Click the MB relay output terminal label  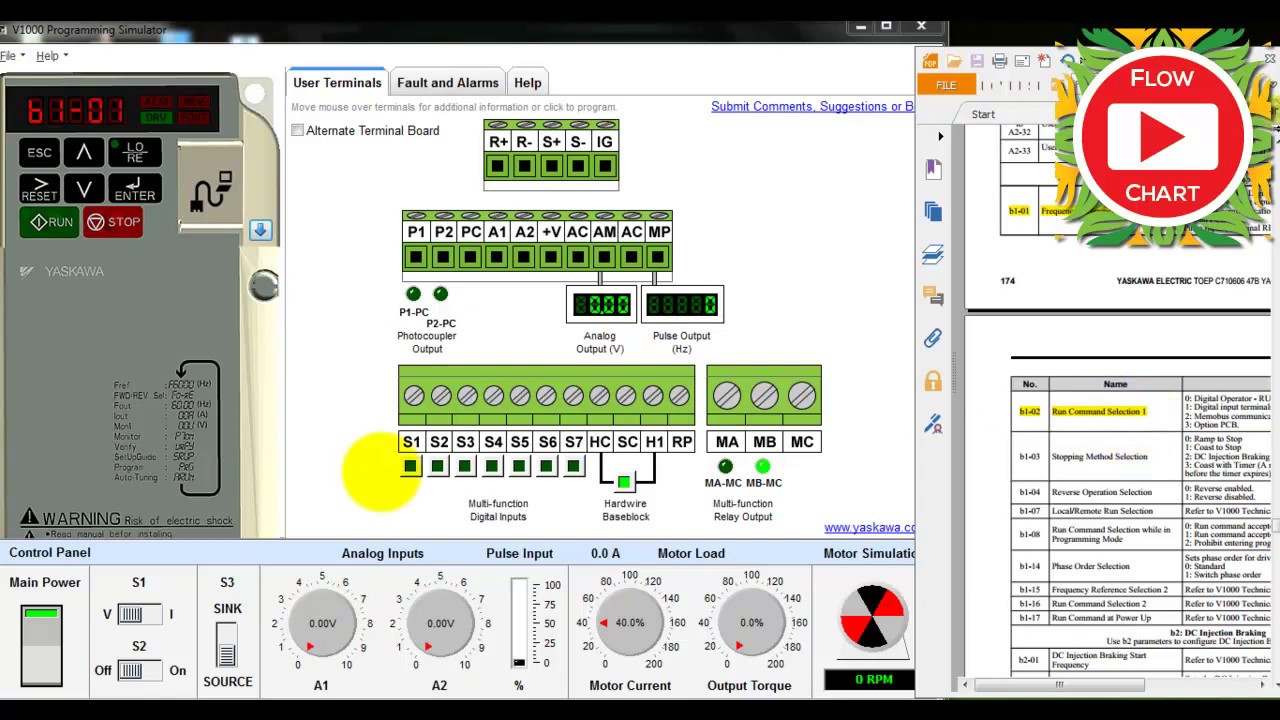[764, 442]
